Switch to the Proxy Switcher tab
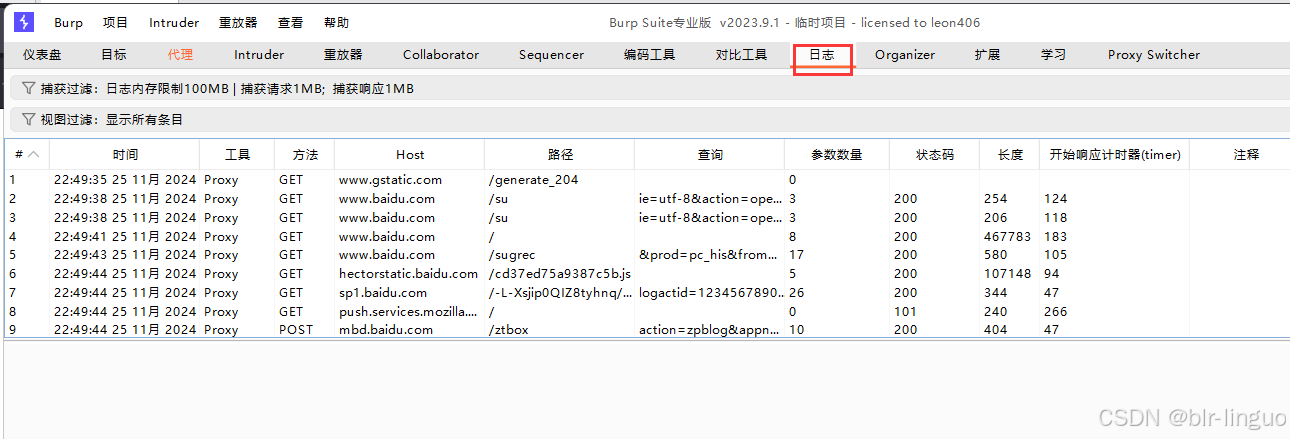The height and width of the screenshot is (439, 1290). pyautogui.click(x=1154, y=55)
